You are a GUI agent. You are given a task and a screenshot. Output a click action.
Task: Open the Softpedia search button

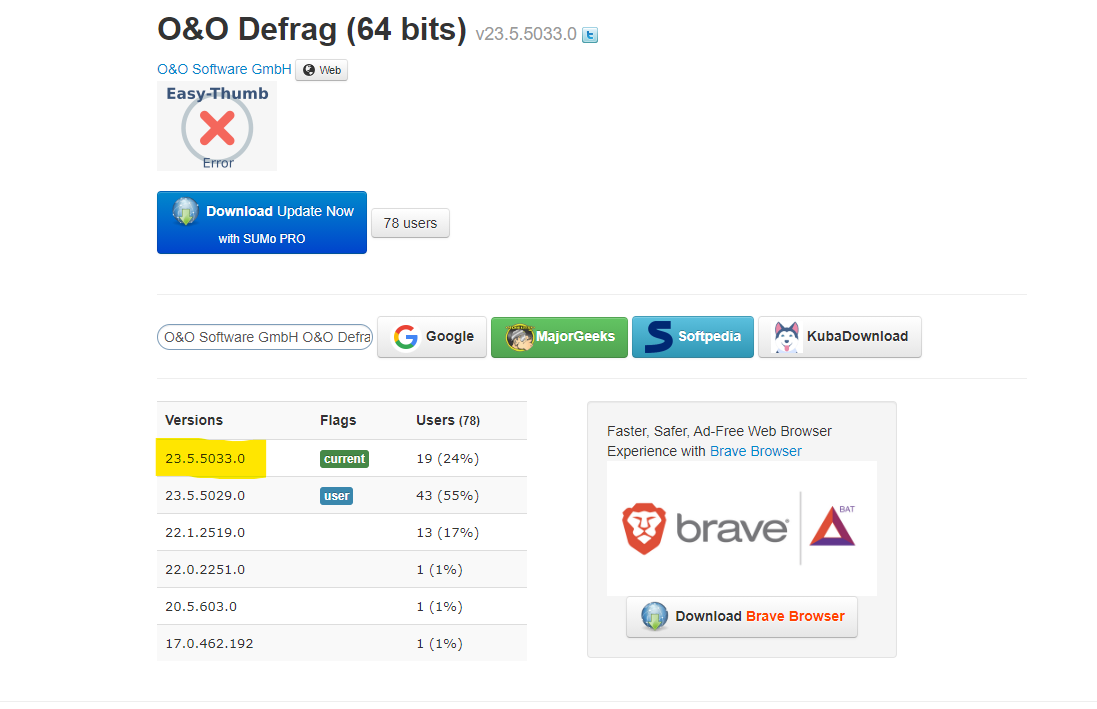pyautogui.click(x=693, y=337)
